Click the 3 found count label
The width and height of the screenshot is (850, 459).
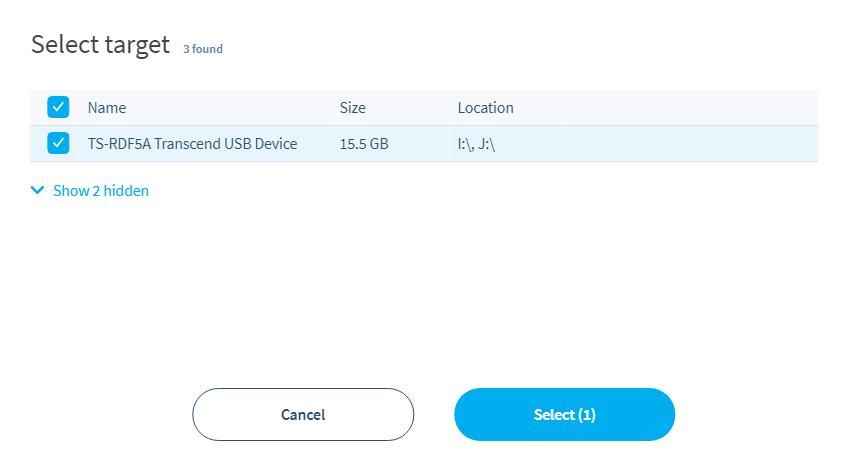[203, 49]
